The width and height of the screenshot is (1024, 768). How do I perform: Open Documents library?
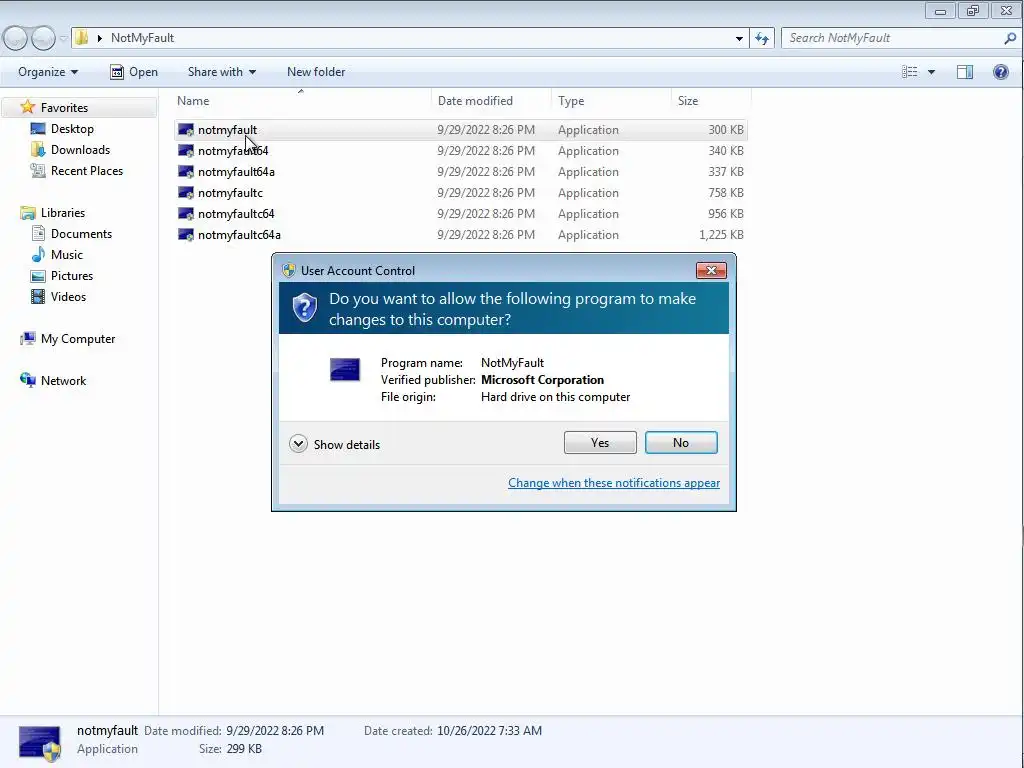coord(82,234)
